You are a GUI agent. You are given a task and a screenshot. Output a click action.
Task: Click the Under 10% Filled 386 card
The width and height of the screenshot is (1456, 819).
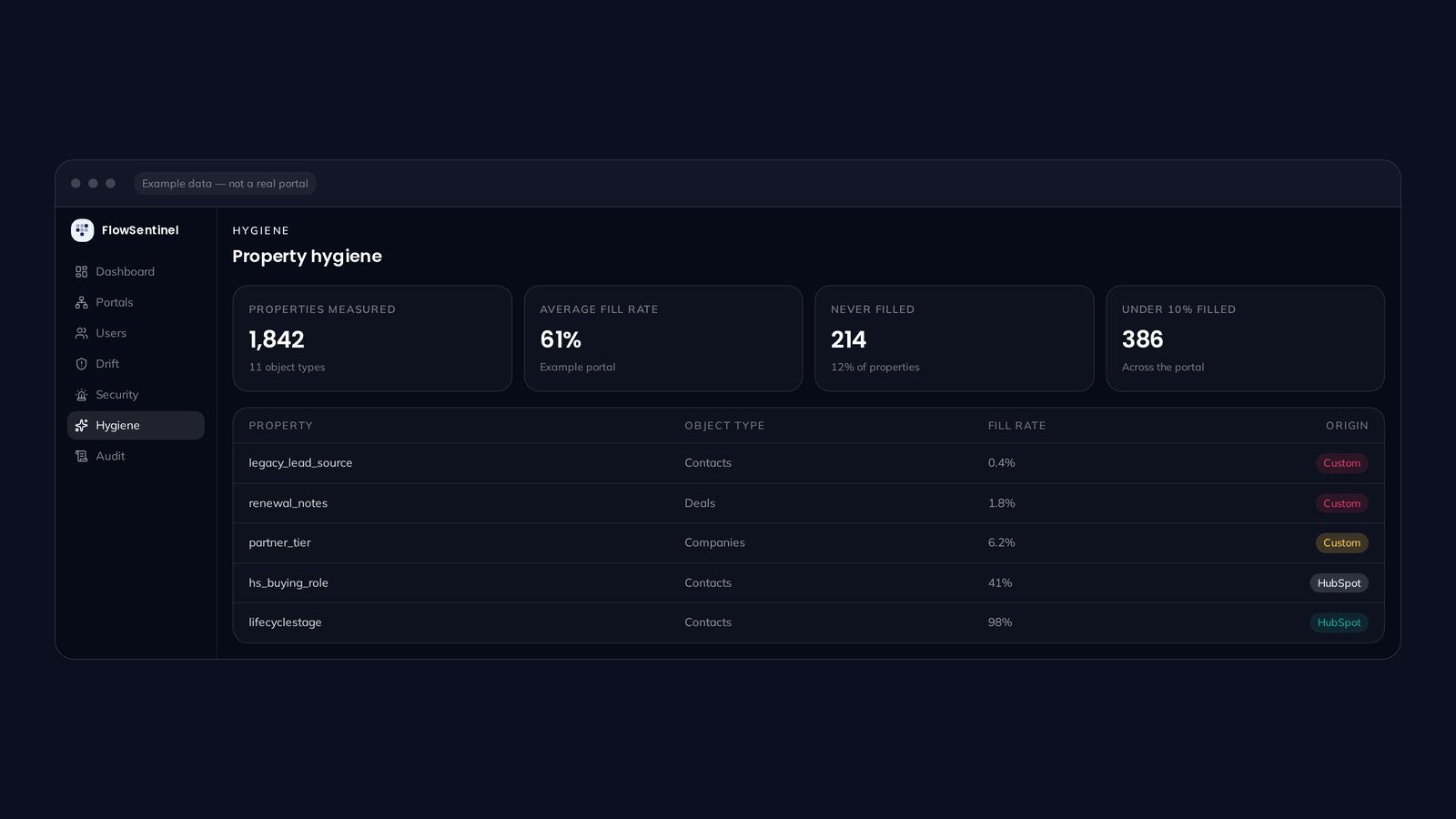click(1245, 339)
